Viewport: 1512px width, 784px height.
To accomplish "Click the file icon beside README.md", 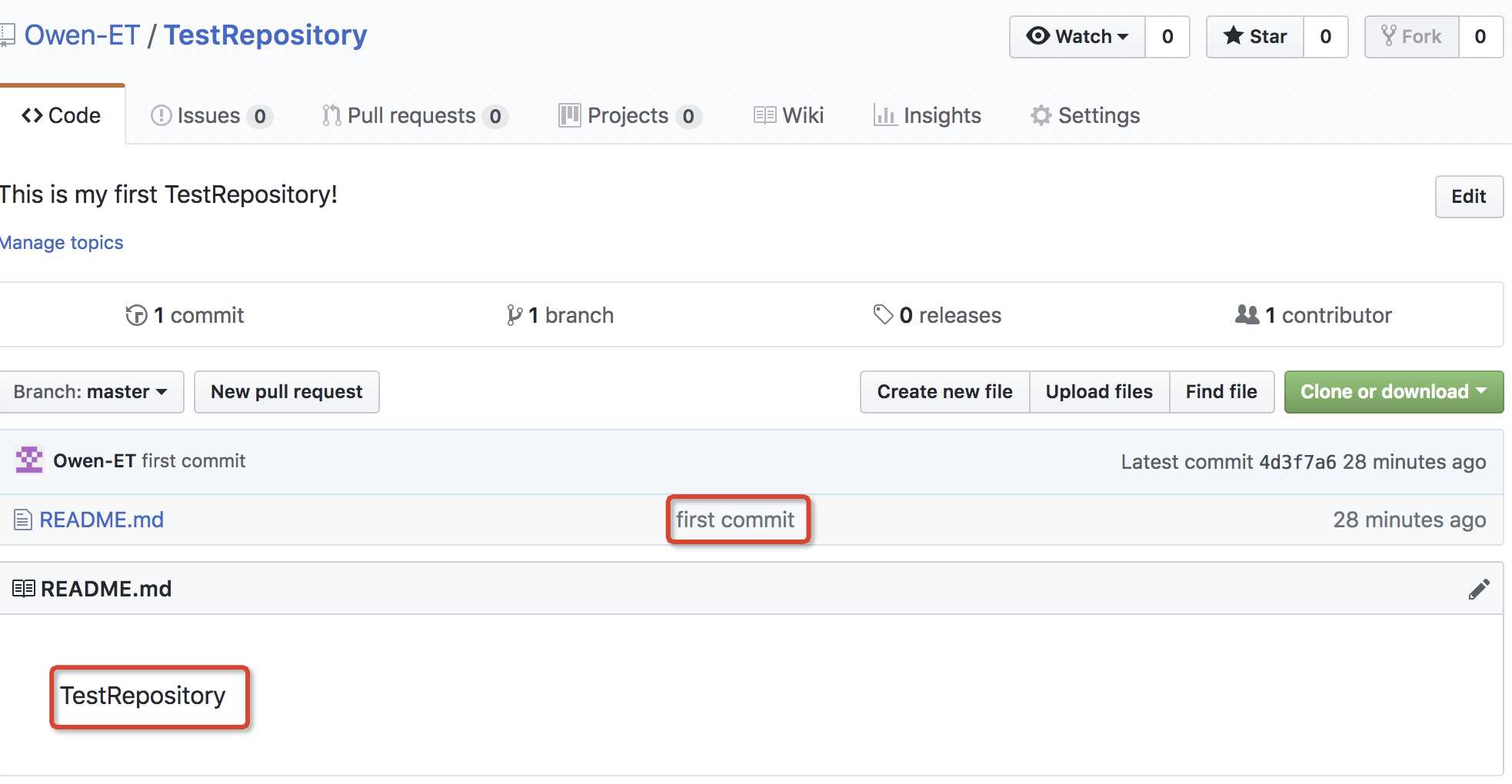I will (x=23, y=520).
